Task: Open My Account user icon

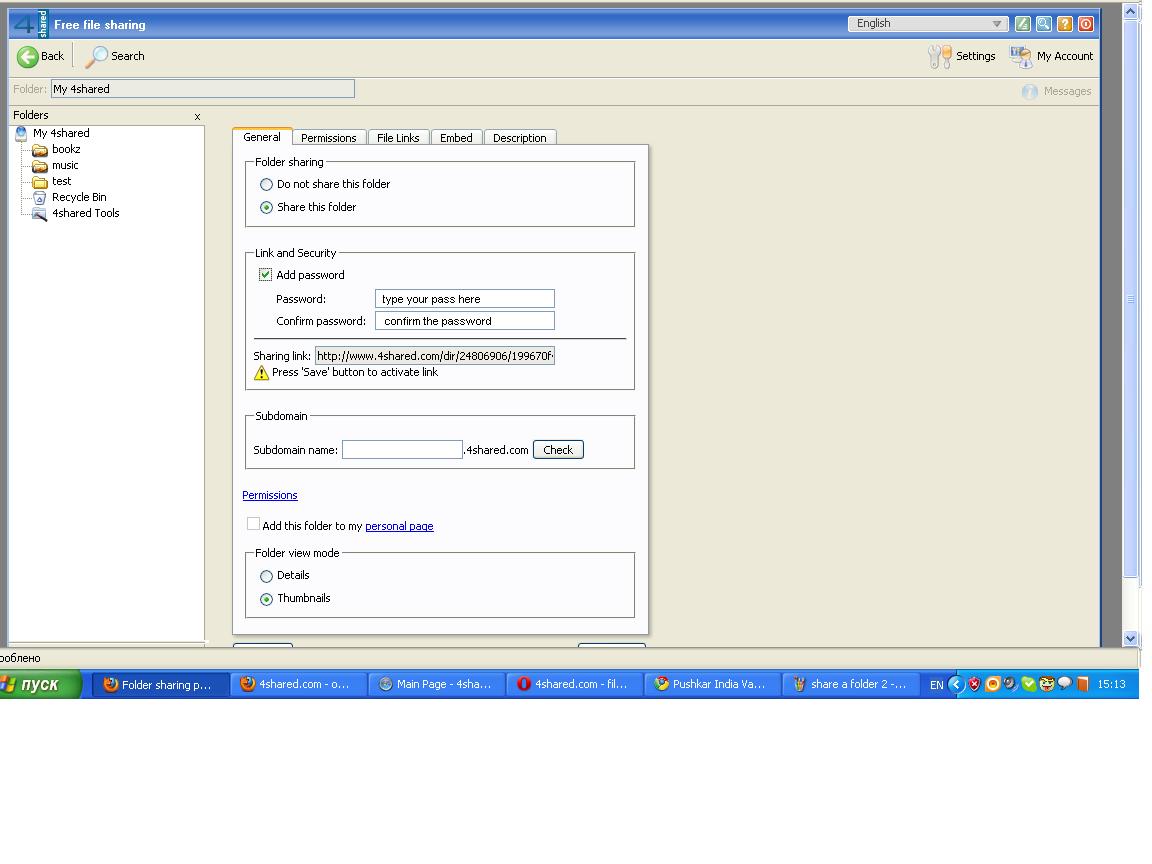Action: coord(1020,57)
